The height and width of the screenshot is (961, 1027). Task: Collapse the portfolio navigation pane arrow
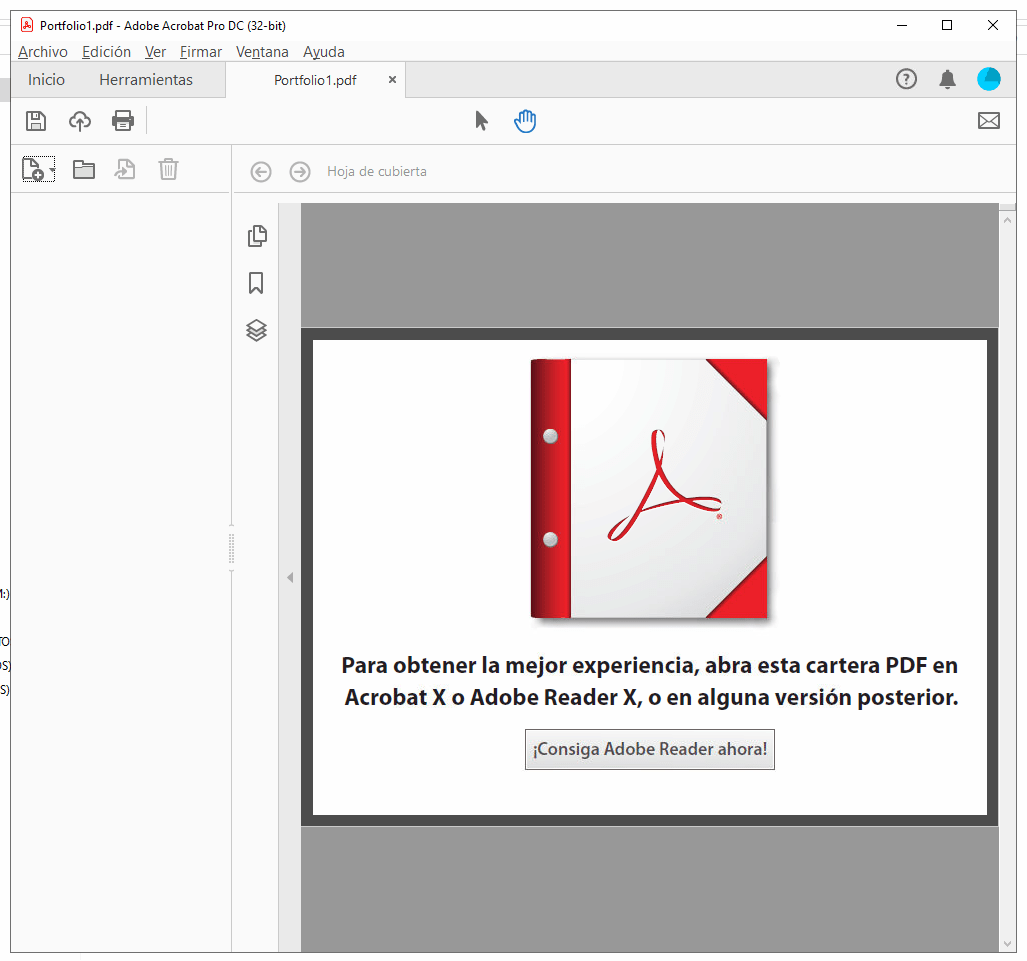click(289, 577)
